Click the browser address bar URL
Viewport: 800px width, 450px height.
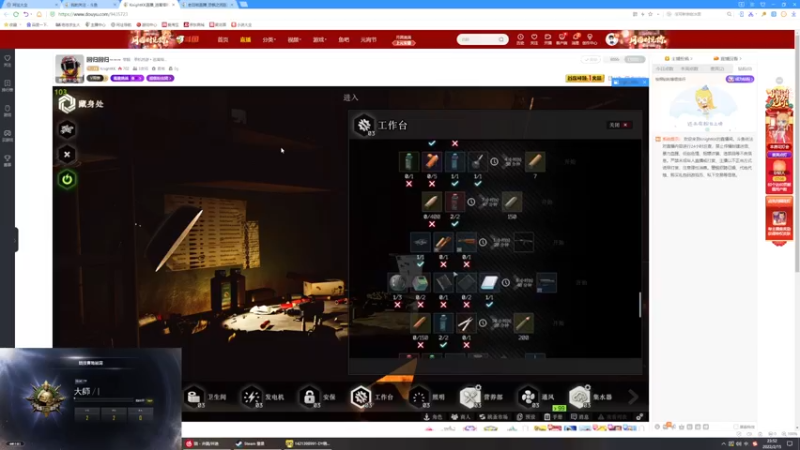click(x=93, y=14)
